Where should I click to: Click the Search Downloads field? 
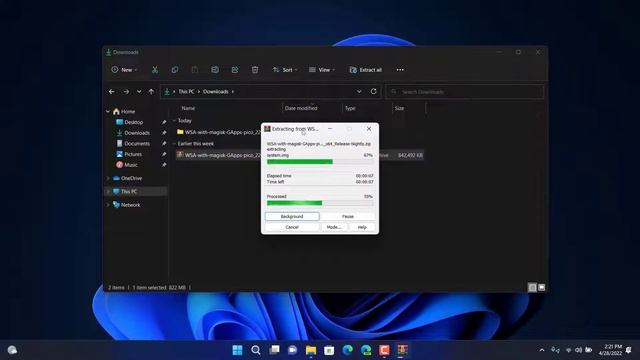coord(465,92)
